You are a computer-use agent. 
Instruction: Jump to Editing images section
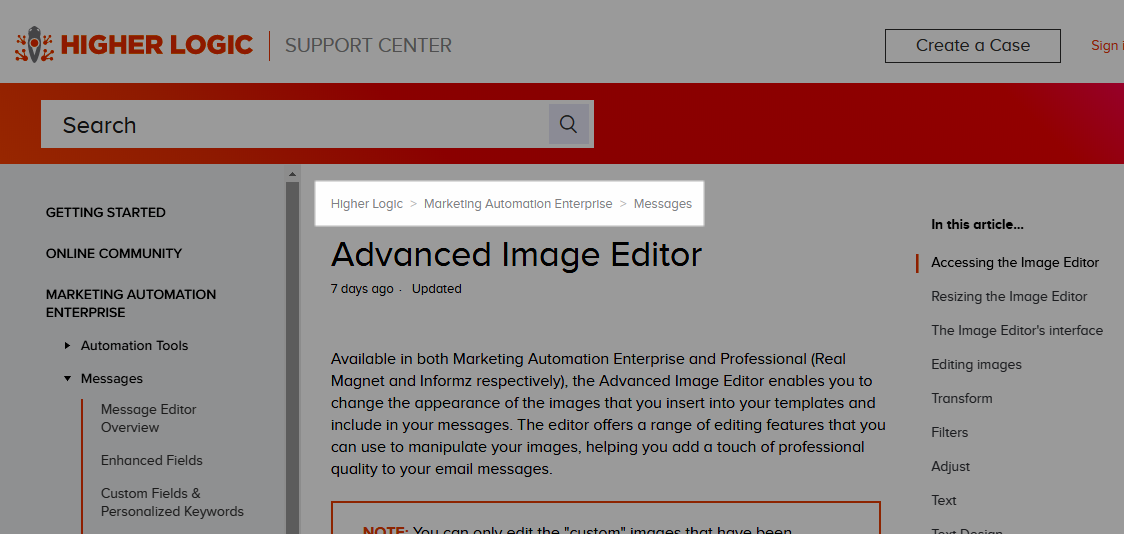point(976,365)
